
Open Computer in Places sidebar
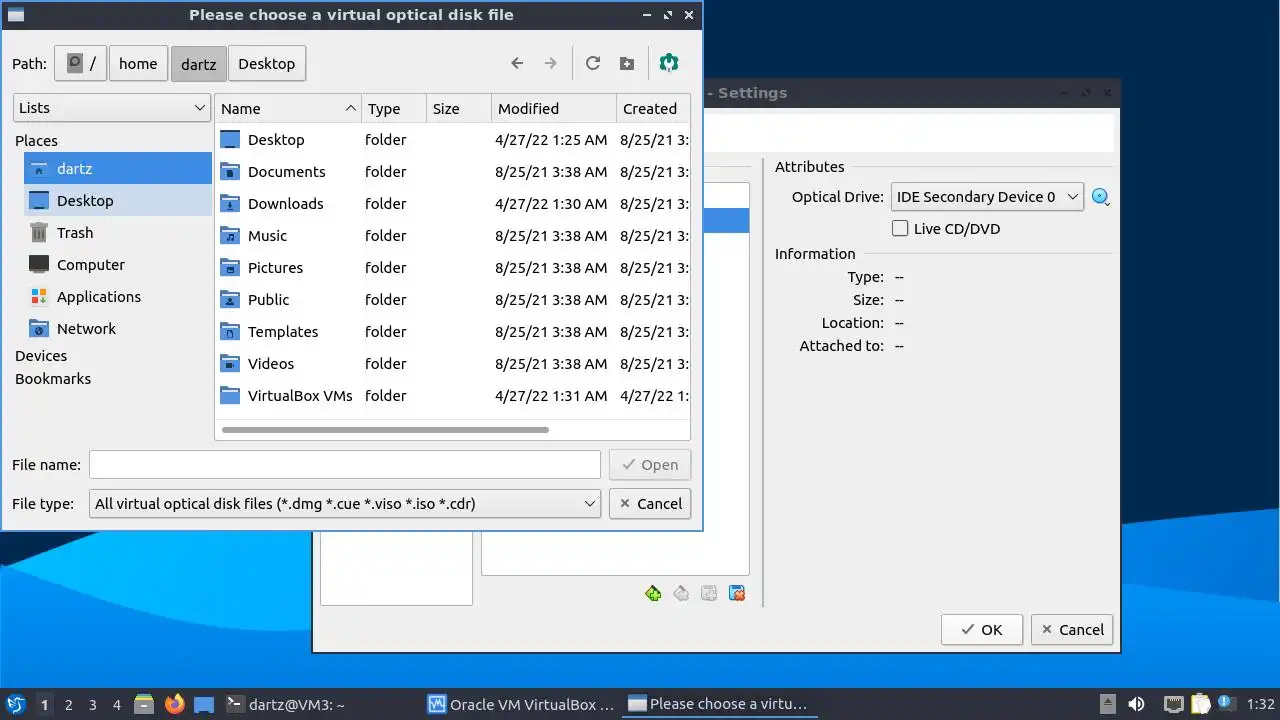pos(118,265)
